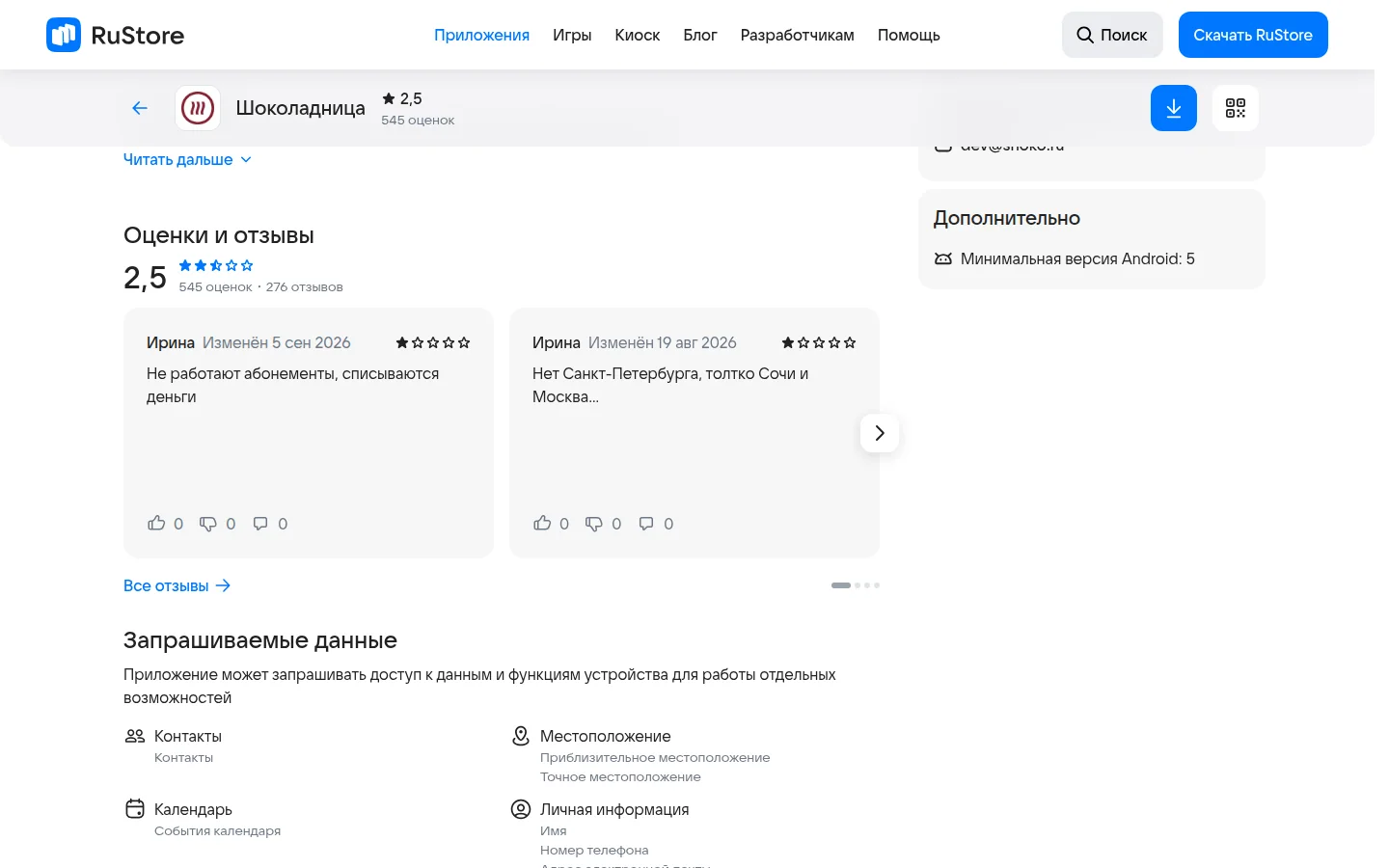Click the Android robot icon
1389x868 pixels.
943,258
